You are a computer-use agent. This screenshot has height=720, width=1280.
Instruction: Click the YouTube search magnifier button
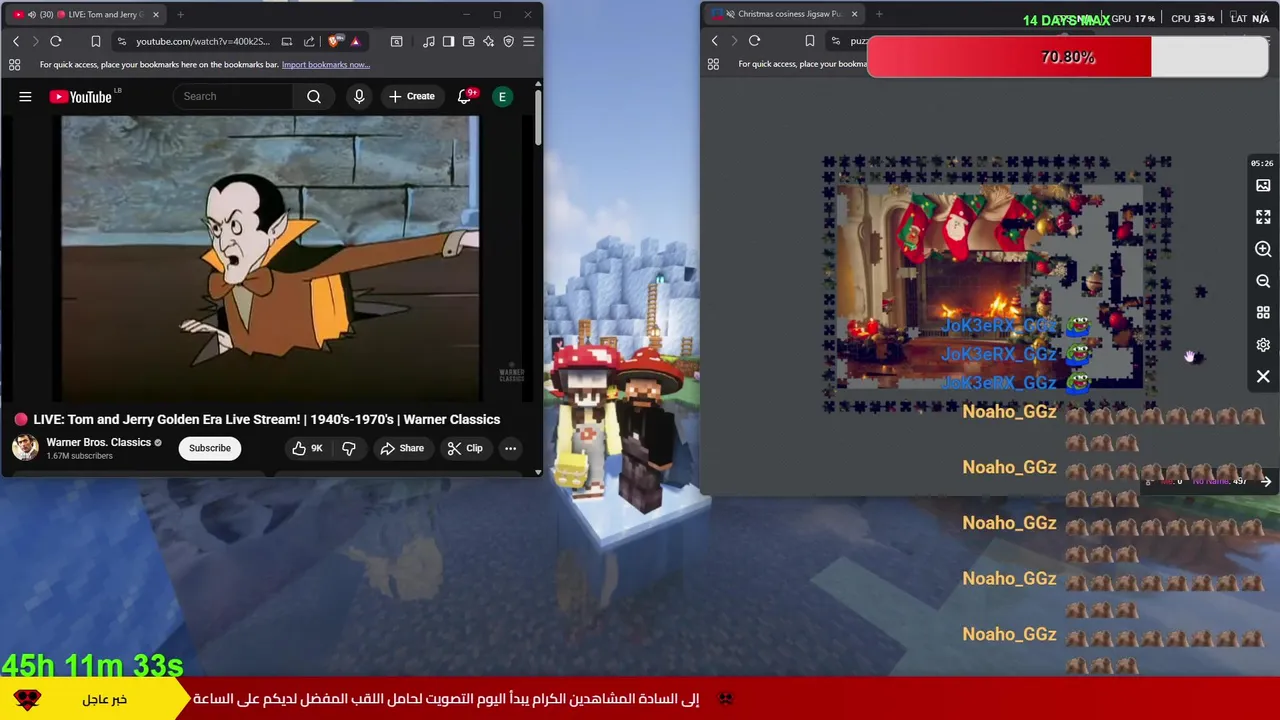coord(314,97)
